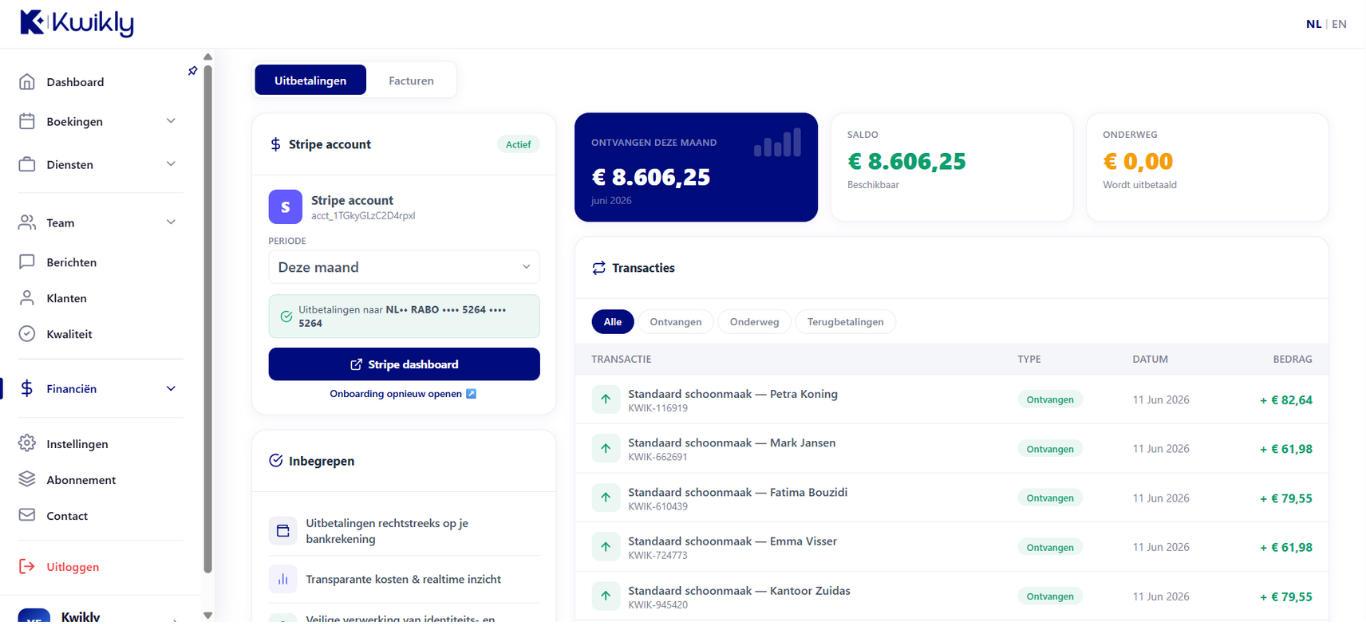Image resolution: width=1366 pixels, height=624 pixels.
Task: Expand the Team submenu chevron
Action: point(171,223)
